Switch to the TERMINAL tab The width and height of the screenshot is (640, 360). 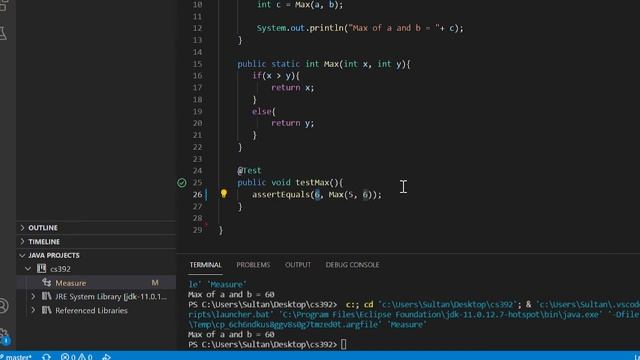[205, 264]
